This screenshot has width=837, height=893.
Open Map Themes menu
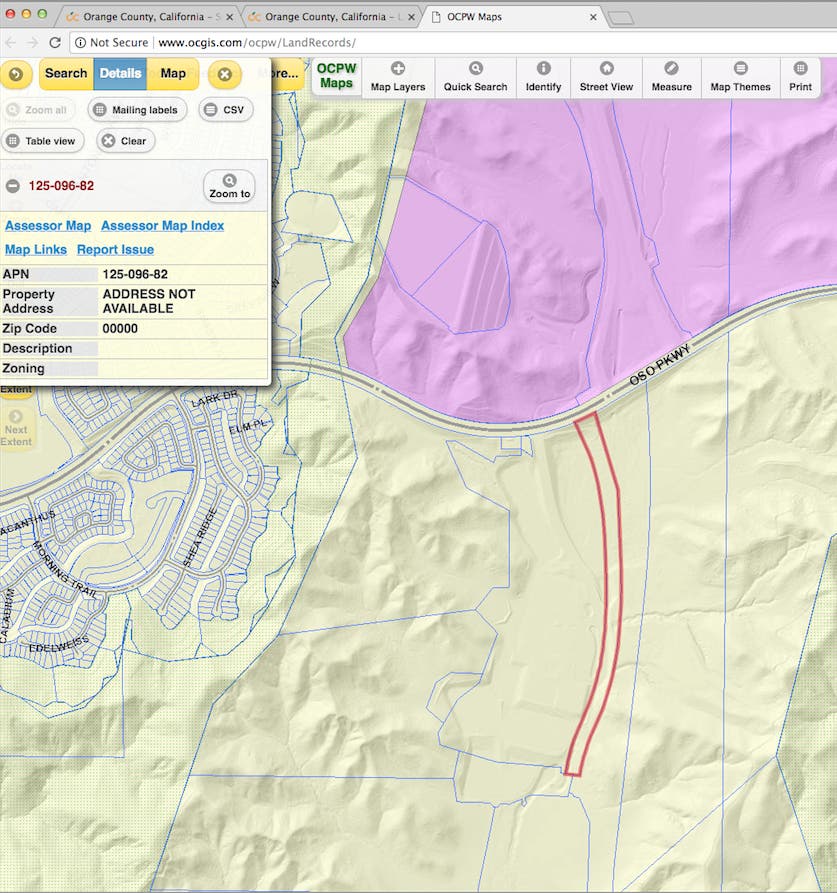pos(740,77)
